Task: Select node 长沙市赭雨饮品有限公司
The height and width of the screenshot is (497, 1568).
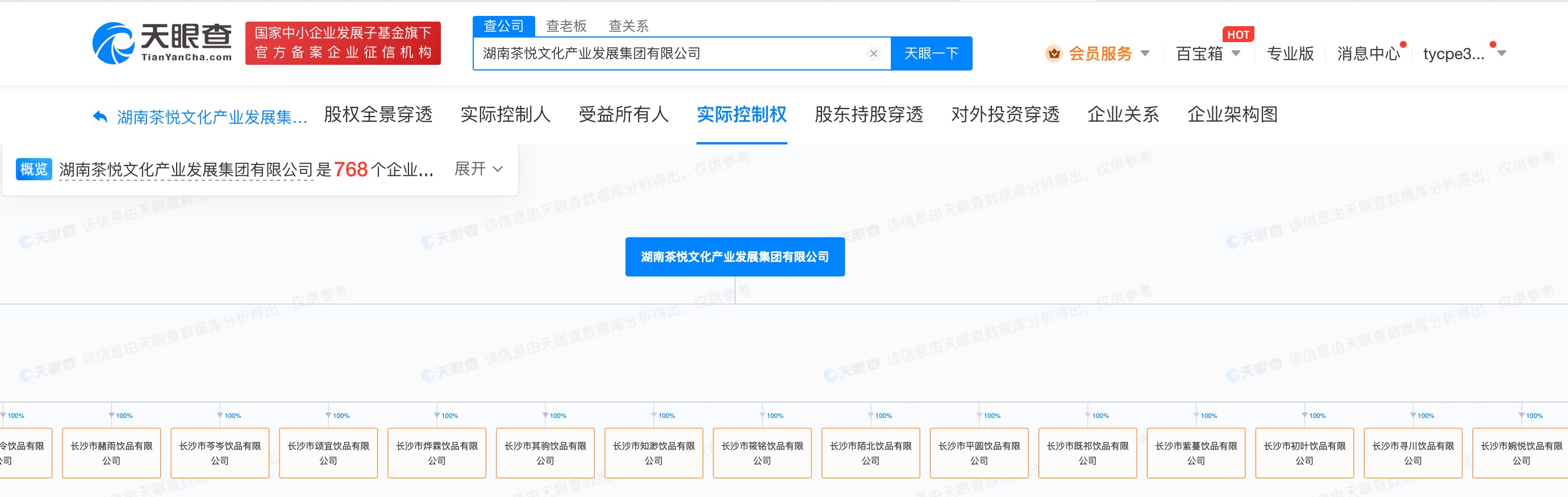Action: [111, 453]
